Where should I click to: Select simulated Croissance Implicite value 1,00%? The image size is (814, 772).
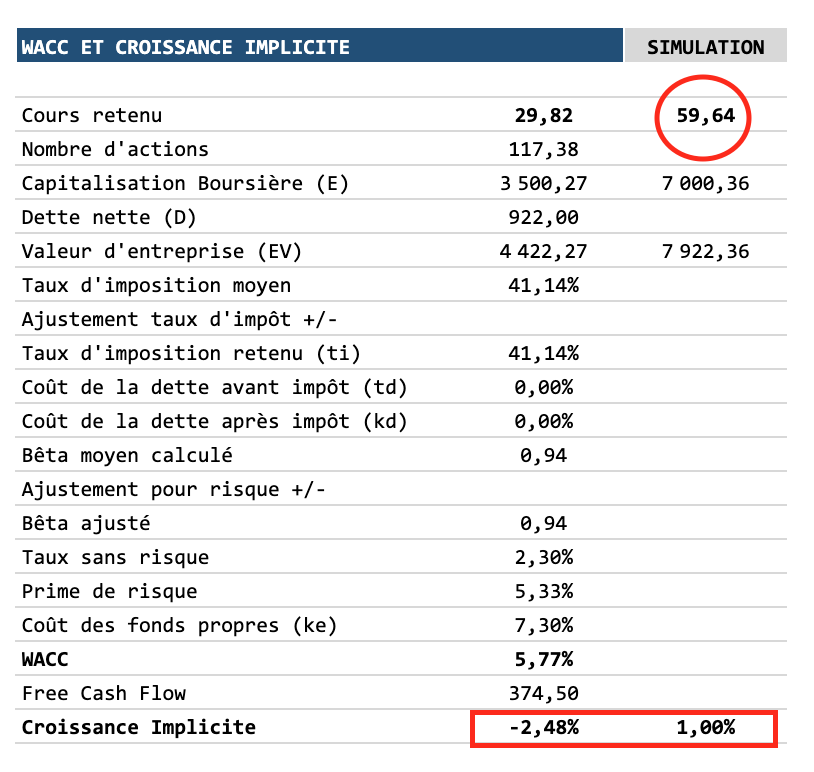(x=705, y=728)
